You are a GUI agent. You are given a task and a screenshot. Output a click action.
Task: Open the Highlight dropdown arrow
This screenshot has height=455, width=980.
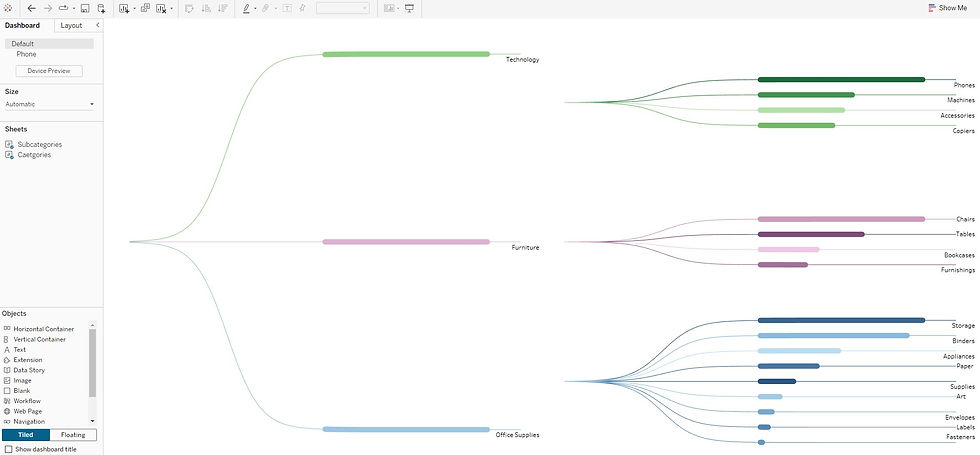tap(255, 9)
